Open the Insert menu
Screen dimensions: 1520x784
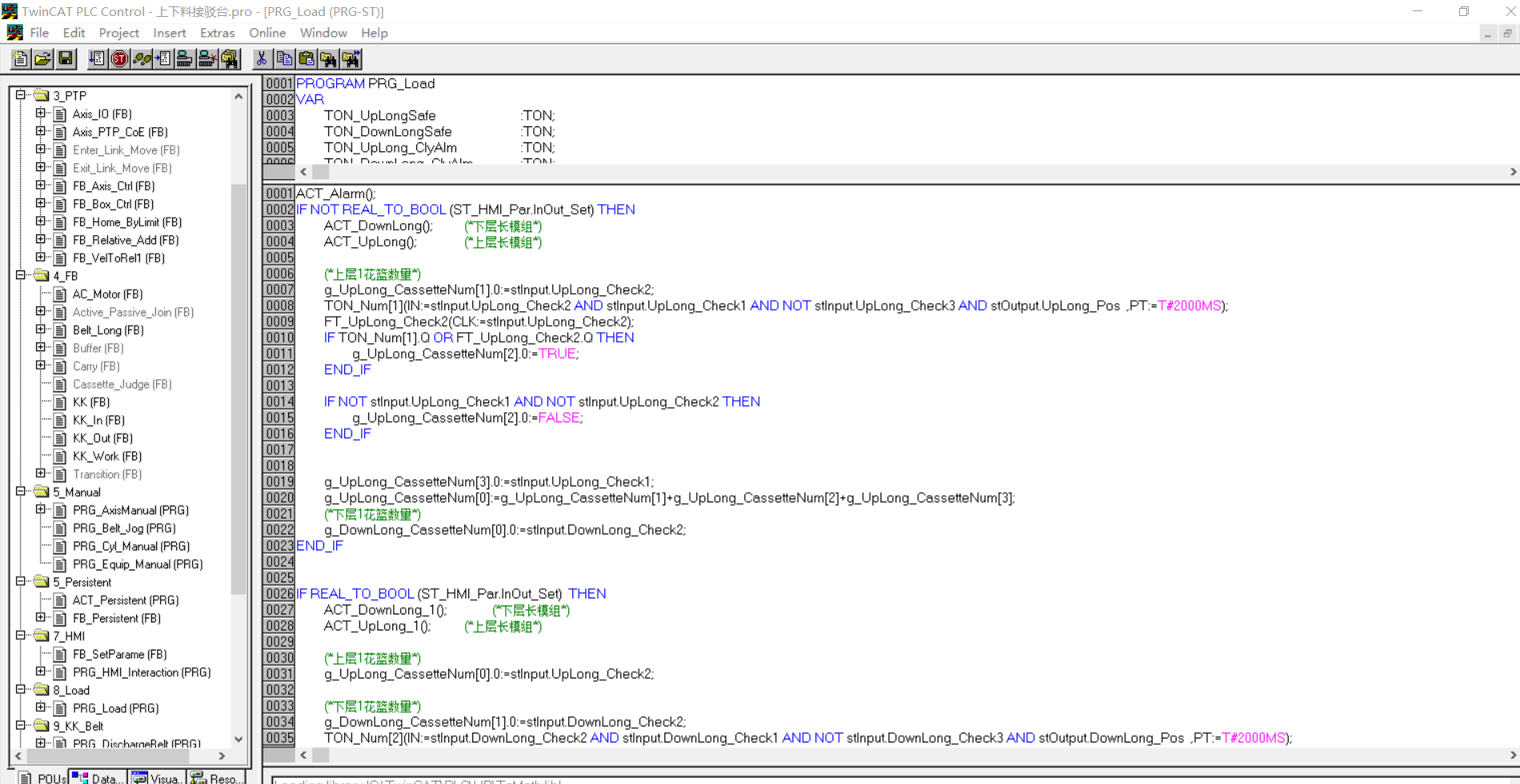point(169,33)
